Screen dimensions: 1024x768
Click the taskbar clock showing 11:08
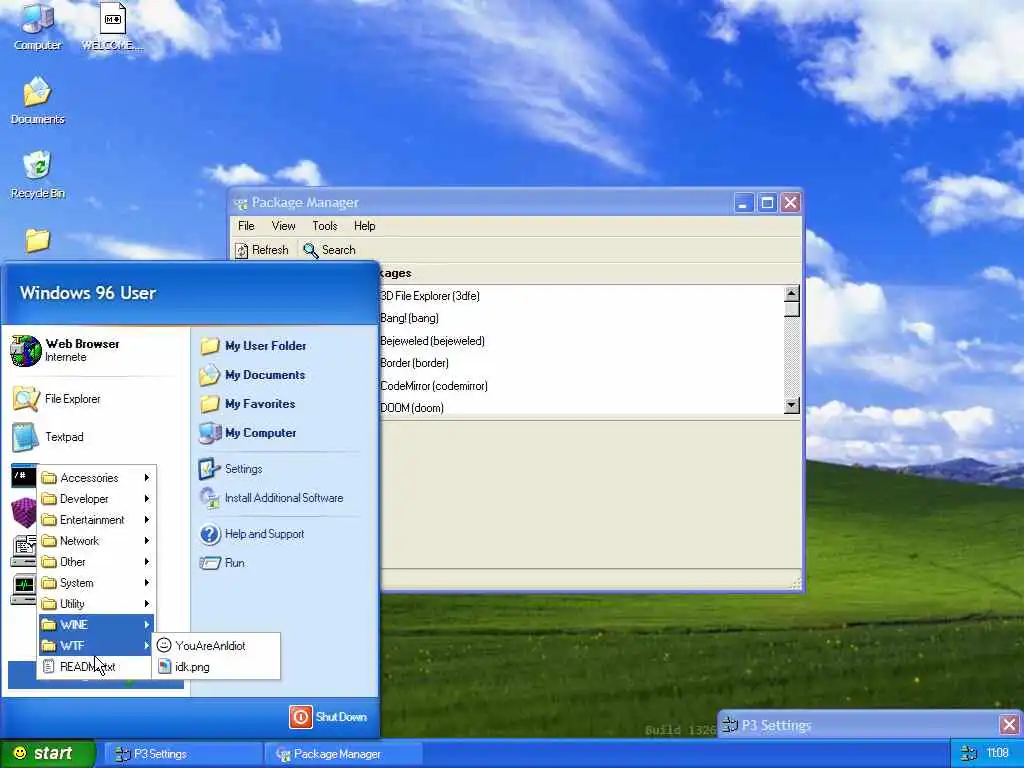pos(997,753)
